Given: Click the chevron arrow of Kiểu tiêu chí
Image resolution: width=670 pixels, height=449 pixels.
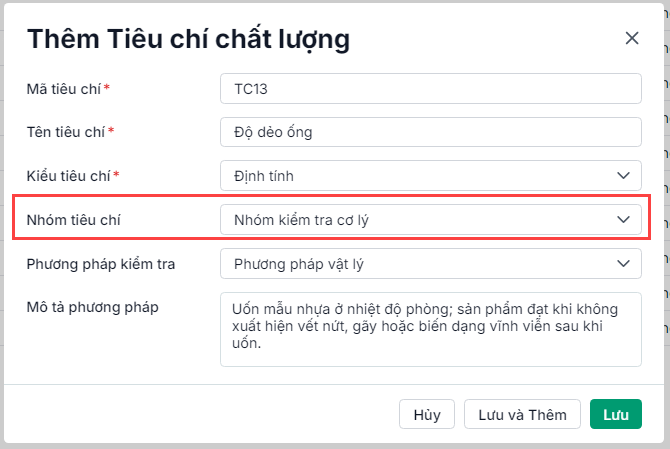Looking at the screenshot, I should pyautogui.click(x=623, y=176).
